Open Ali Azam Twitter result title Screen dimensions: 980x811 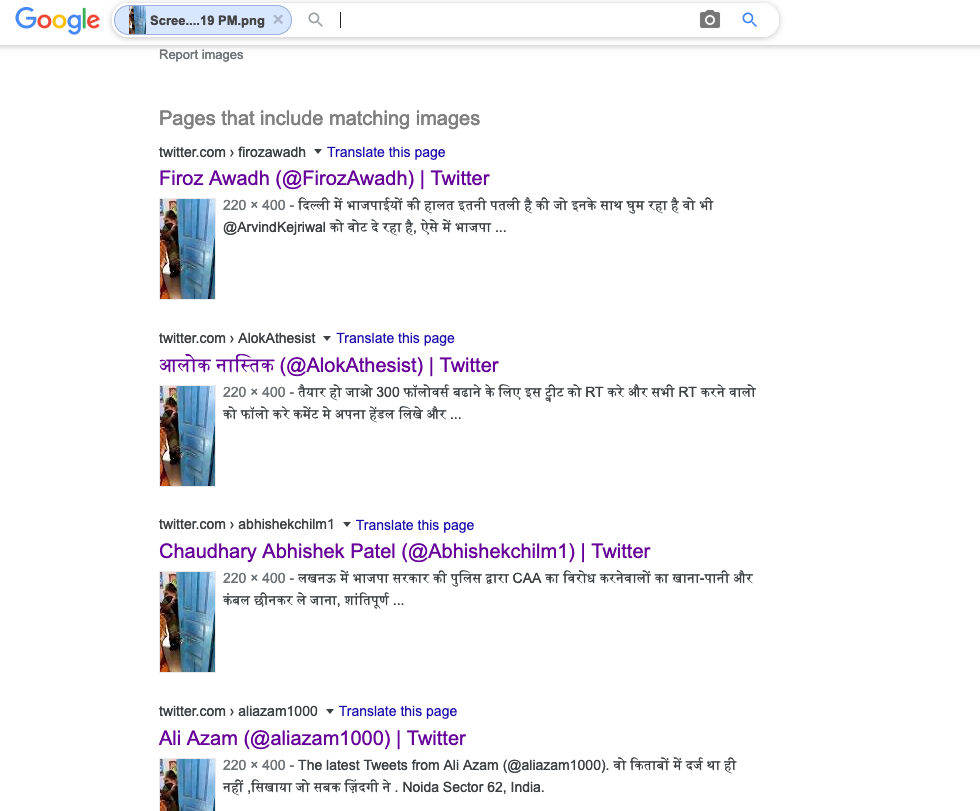pyautogui.click(x=312, y=738)
